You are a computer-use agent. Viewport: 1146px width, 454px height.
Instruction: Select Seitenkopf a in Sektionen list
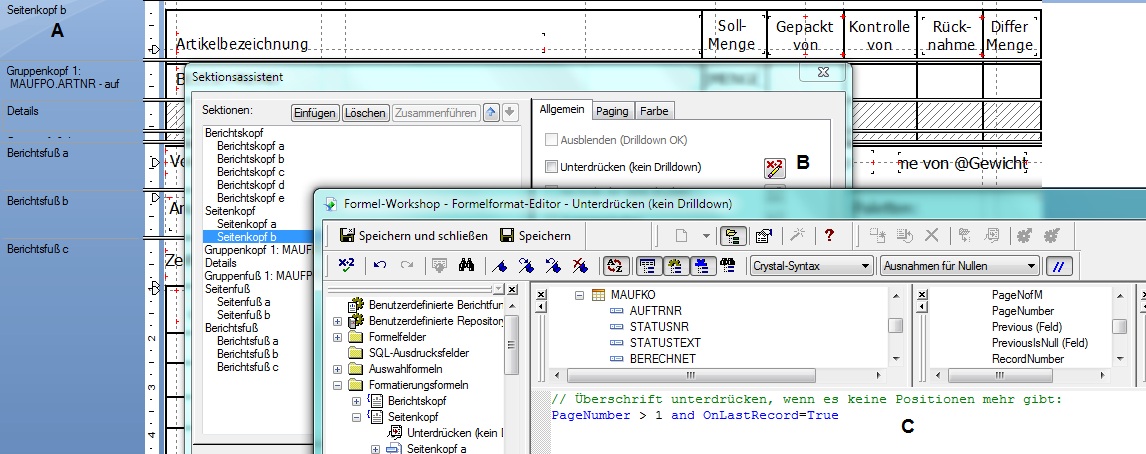pos(246,223)
